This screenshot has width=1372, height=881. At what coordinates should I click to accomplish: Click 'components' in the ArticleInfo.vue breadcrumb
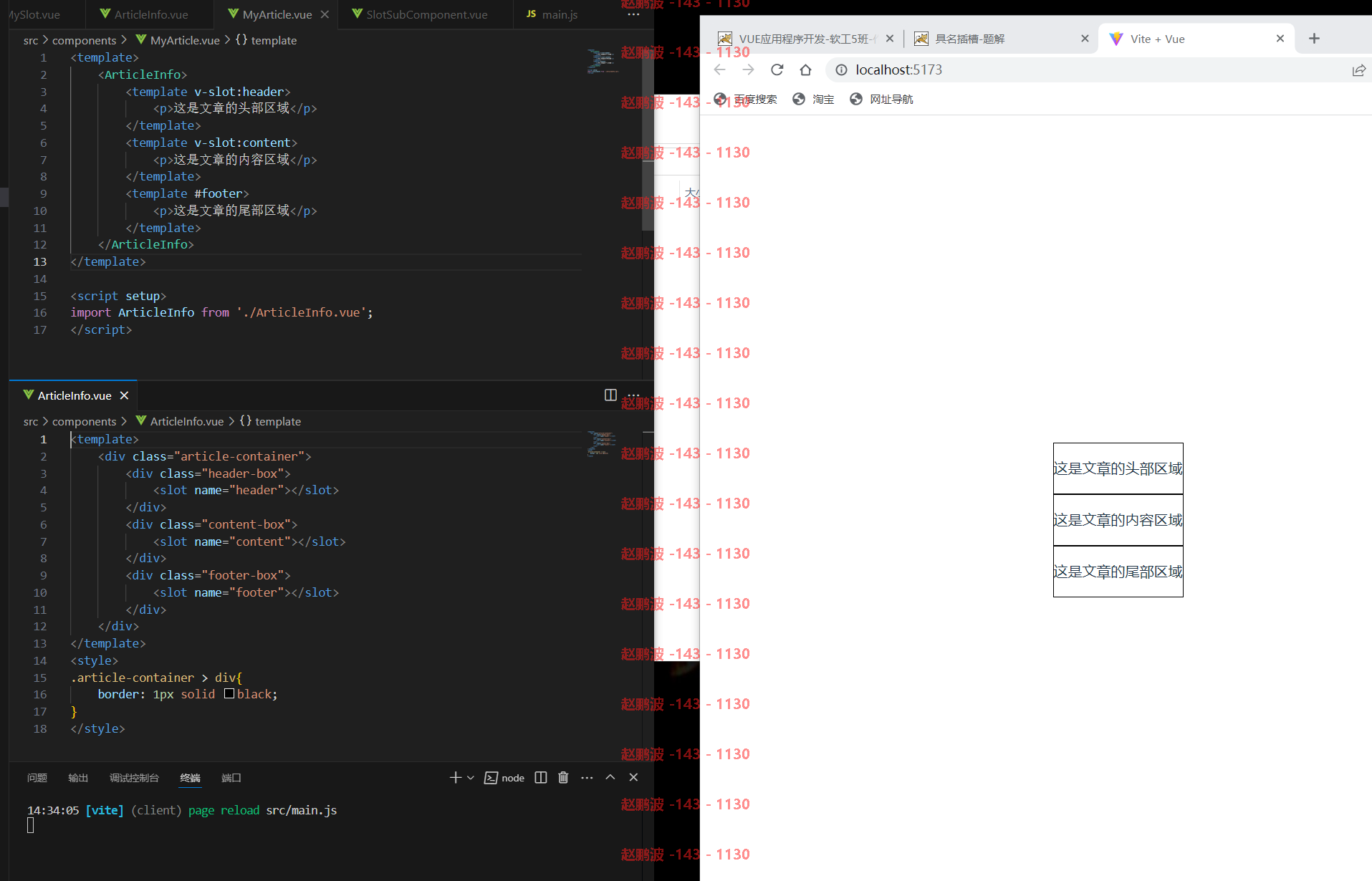point(84,421)
